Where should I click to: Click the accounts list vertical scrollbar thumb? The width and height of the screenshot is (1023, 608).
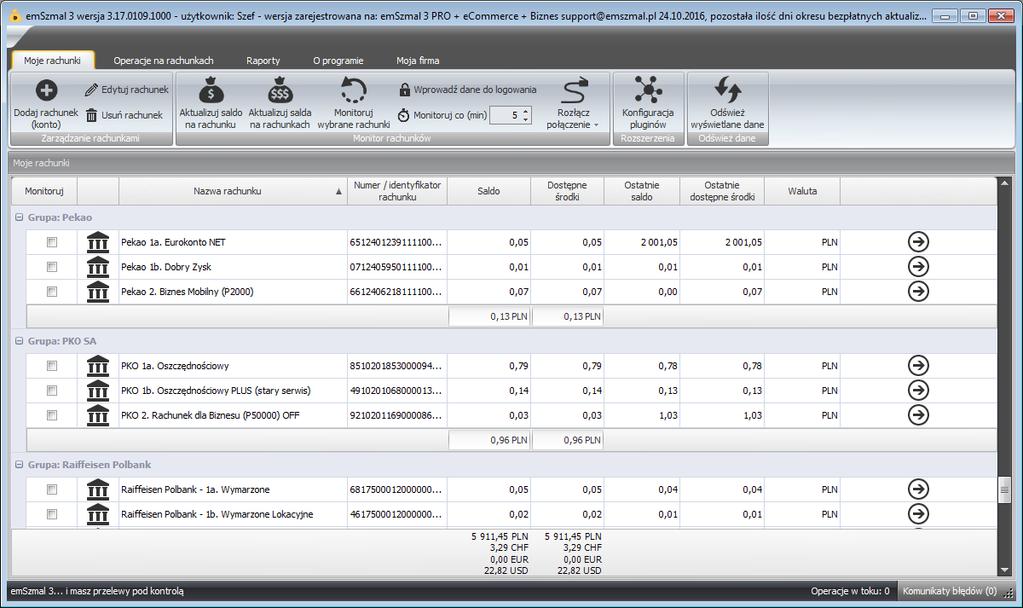[1005, 491]
